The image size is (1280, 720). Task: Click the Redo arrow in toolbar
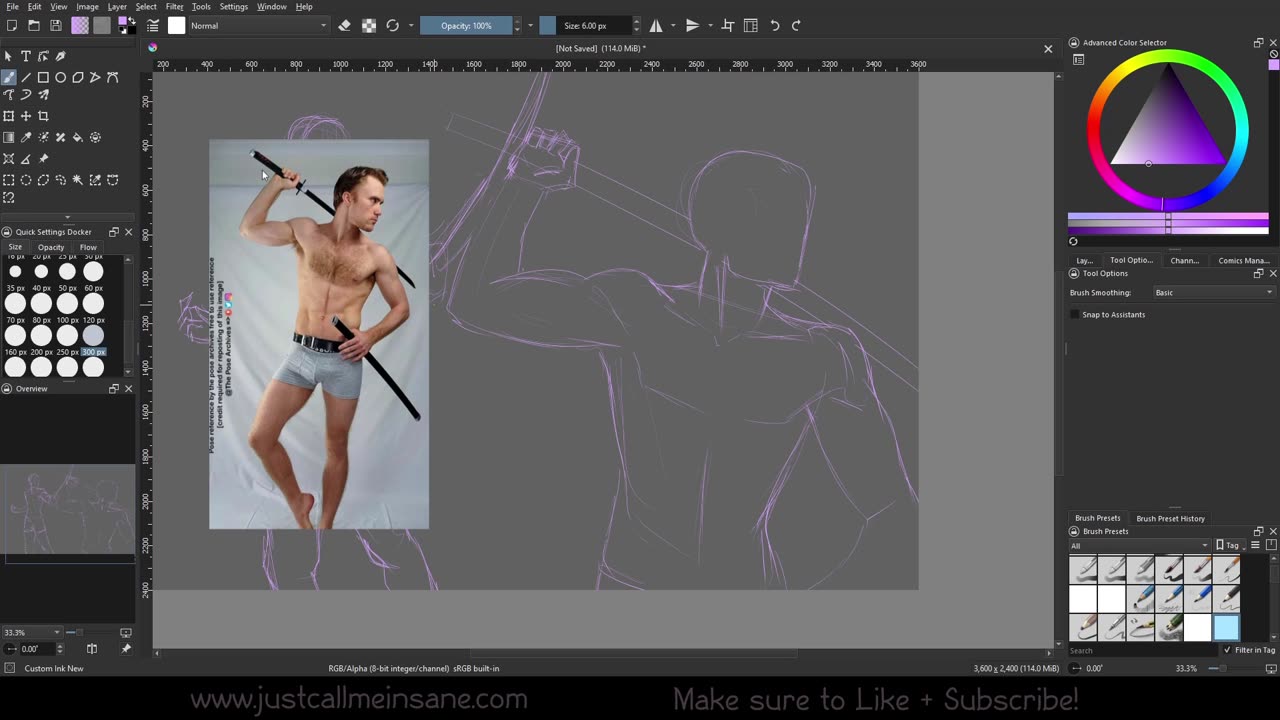[796, 26]
